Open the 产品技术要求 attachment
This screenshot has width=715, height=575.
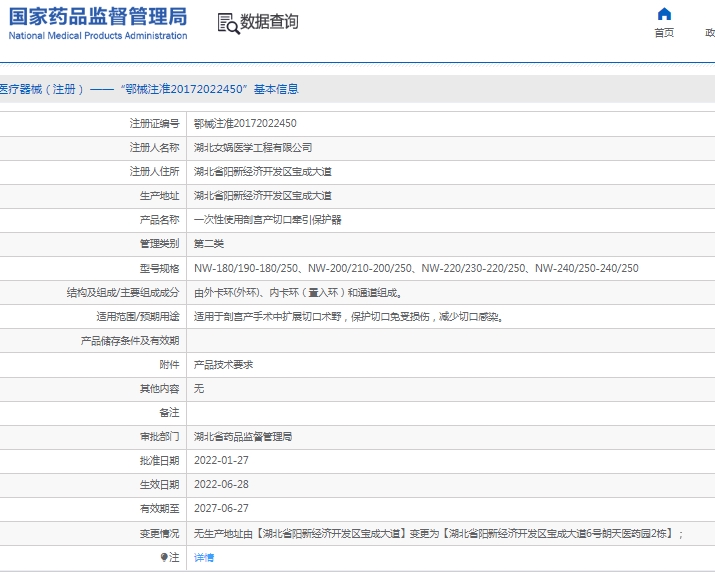coord(223,364)
